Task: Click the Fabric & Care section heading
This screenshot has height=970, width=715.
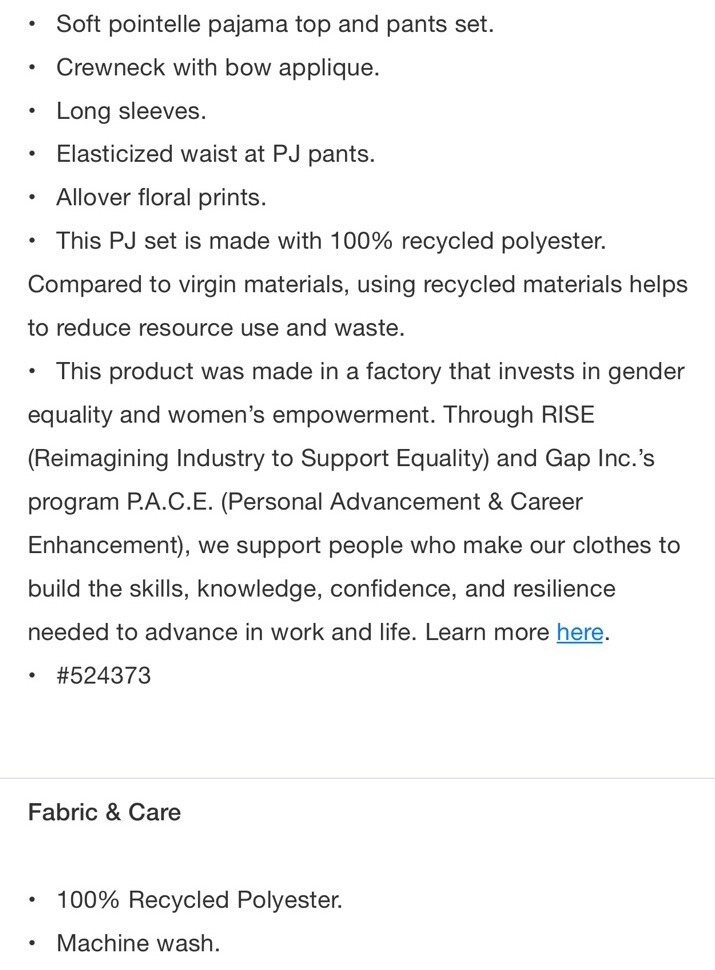Action: tap(105, 812)
